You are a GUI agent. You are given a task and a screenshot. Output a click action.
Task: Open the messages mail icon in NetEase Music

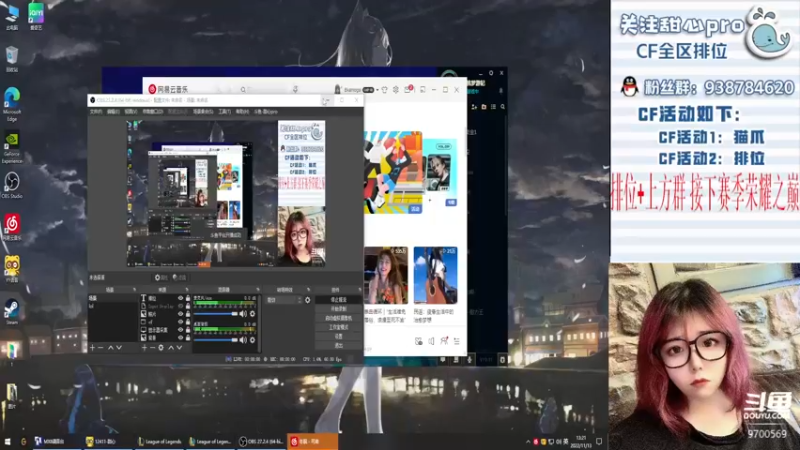click(x=408, y=89)
